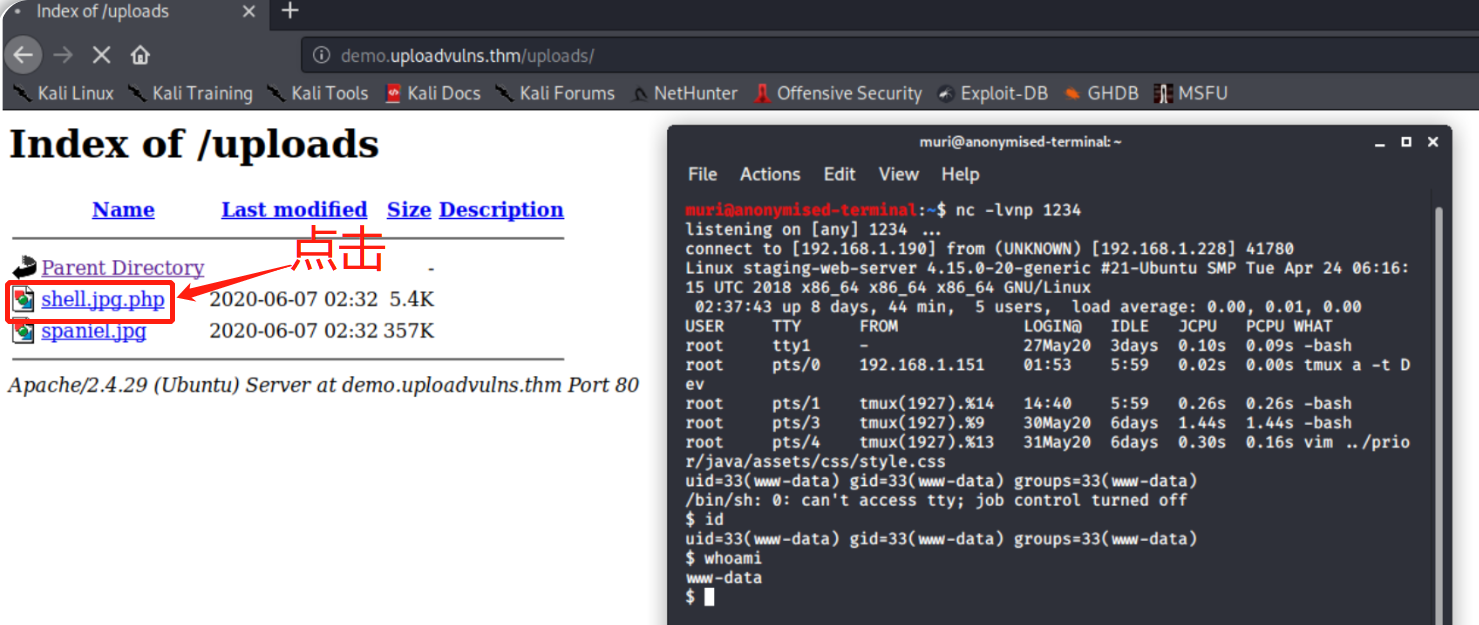Click the browser forward arrow button
The width and height of the screenshot is (1479, 625).
(x=63, y=55)
